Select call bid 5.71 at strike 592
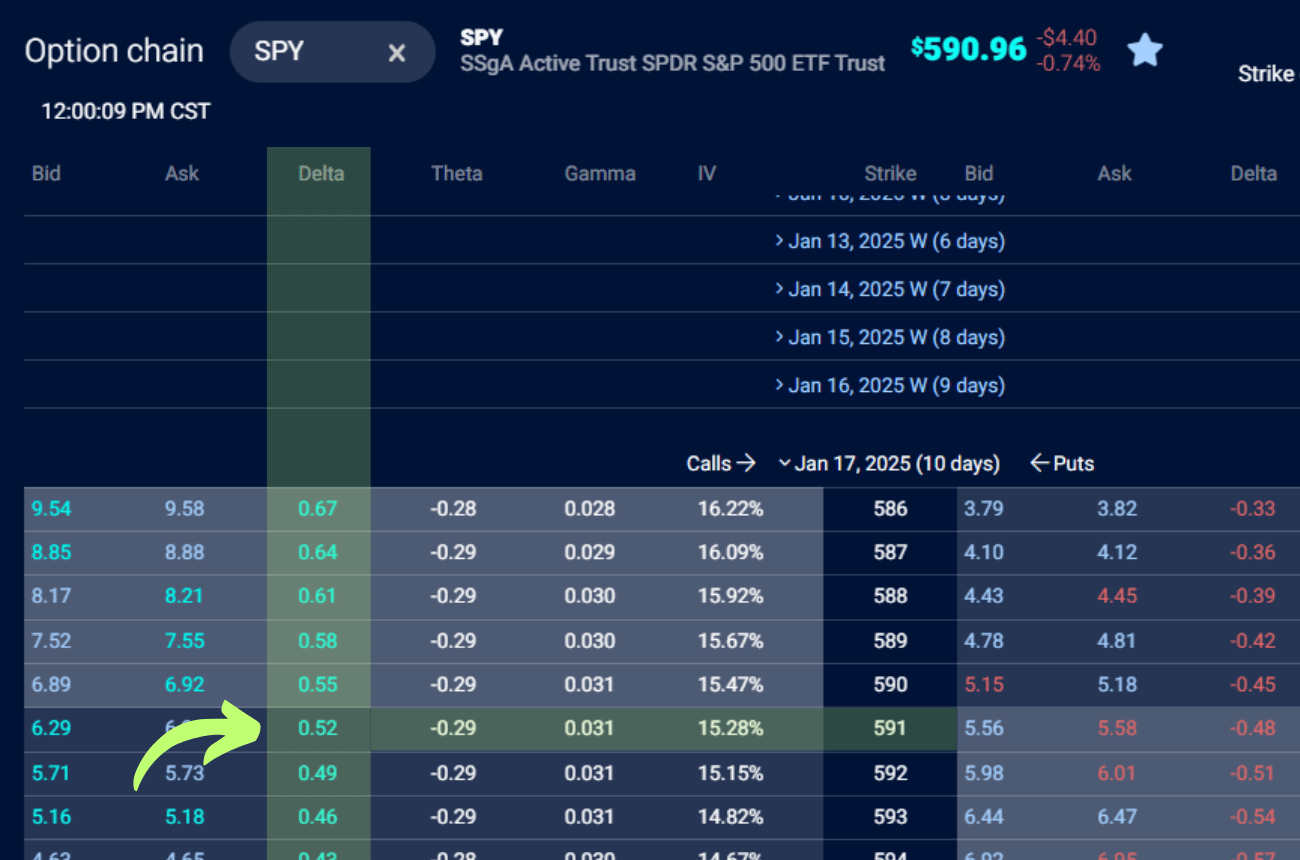The image size is (1300, 860). [x=51, y=772]
